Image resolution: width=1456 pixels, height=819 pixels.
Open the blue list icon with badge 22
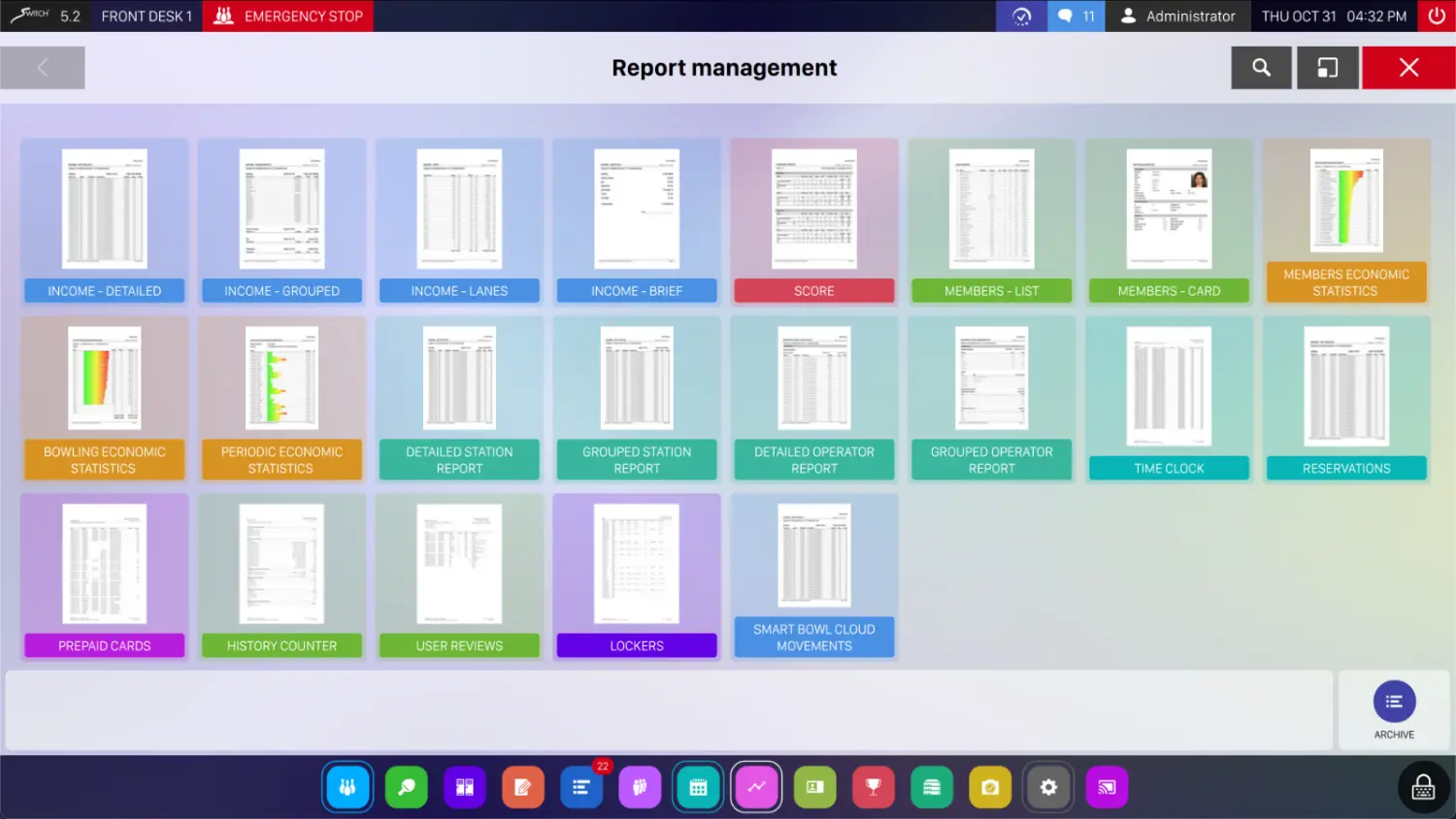tap(581, 787)
